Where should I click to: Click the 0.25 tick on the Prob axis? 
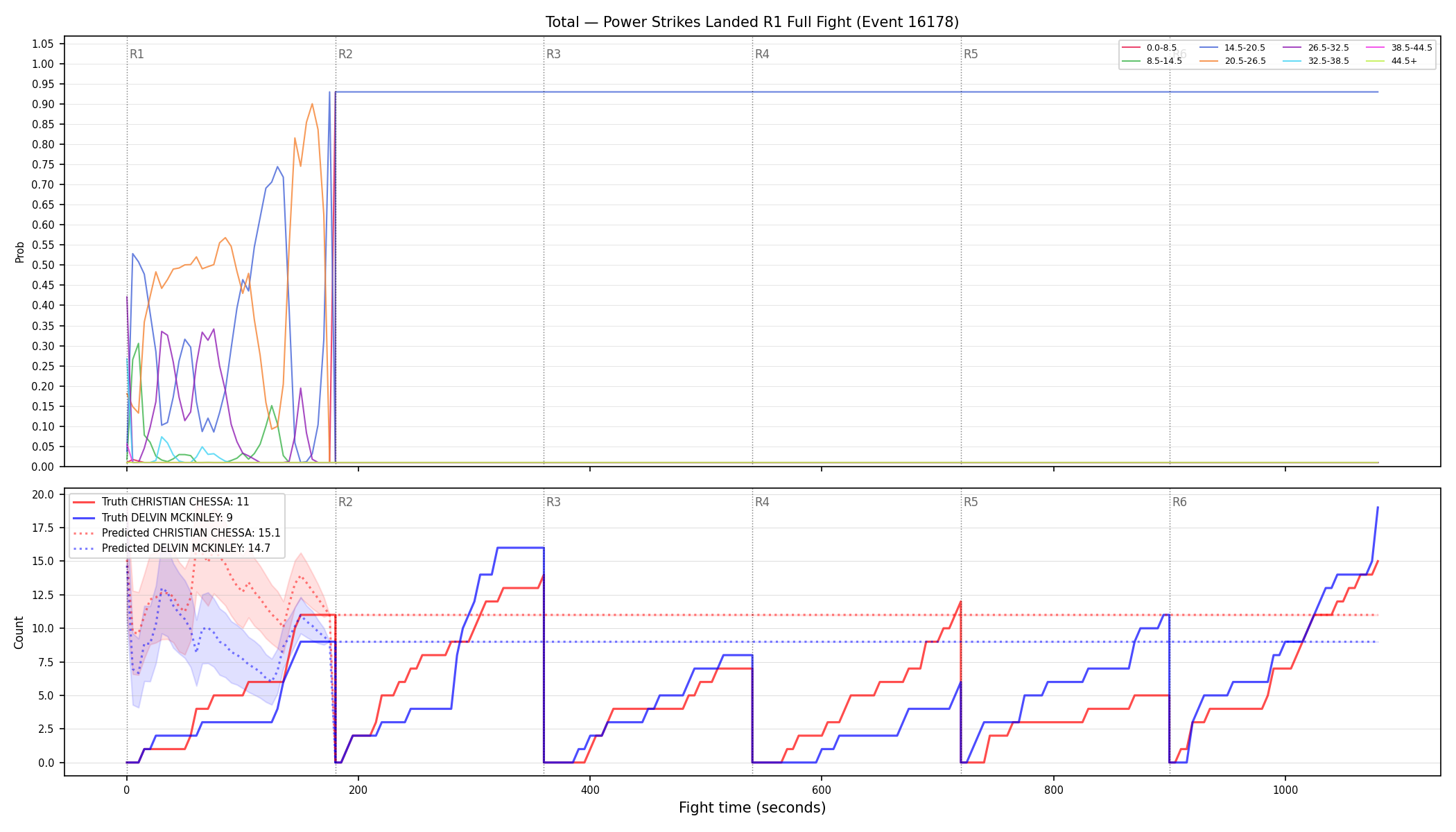click(42, 366)
